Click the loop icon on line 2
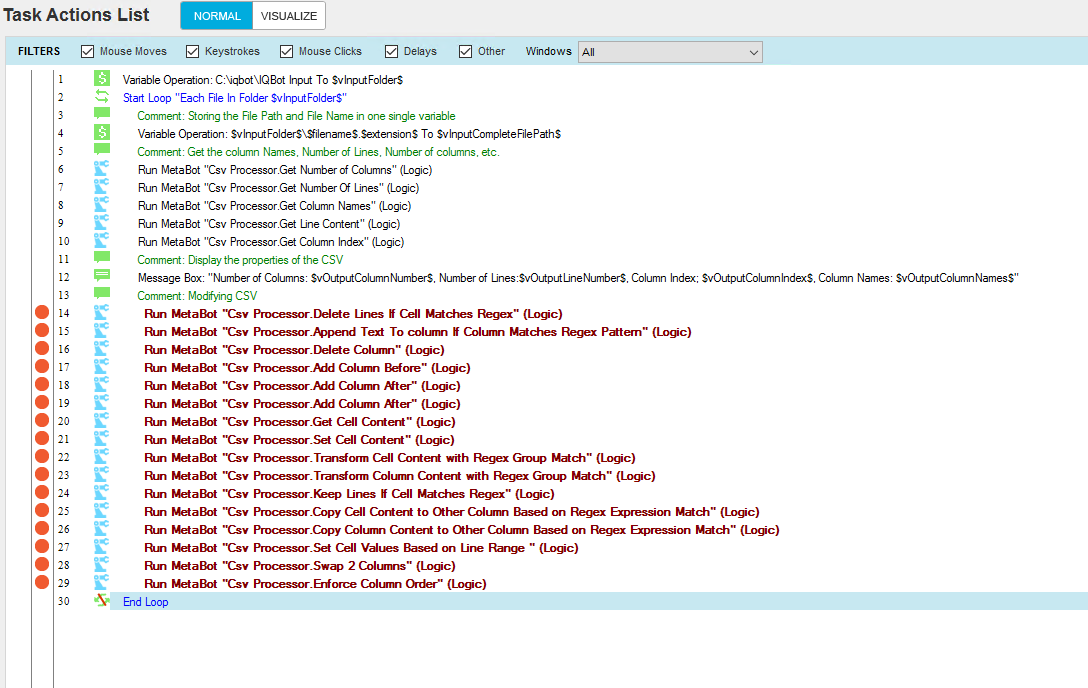The image size is (1088, 688). [x=102, y=96]
